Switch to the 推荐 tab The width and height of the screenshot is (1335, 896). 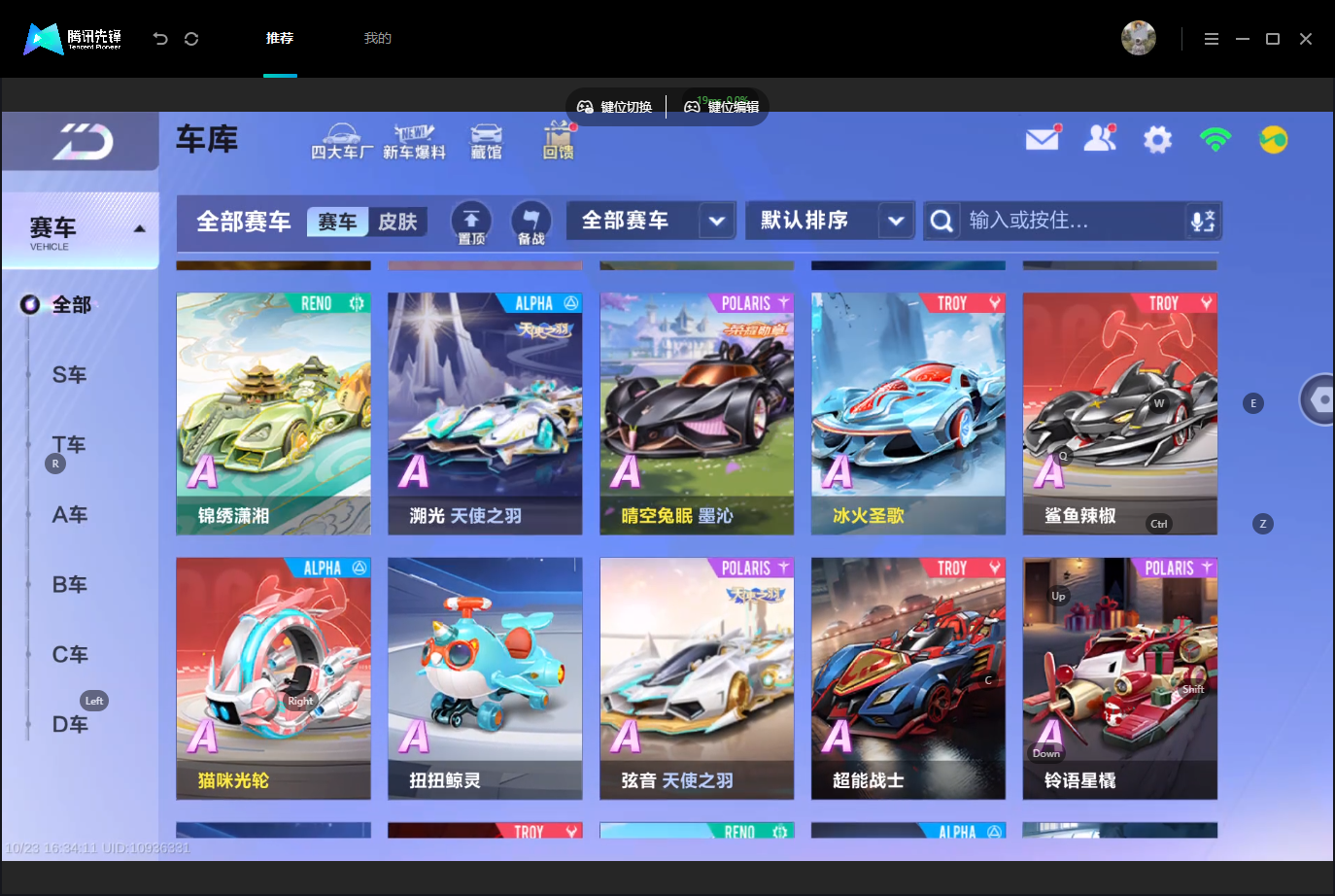[280, 38]
